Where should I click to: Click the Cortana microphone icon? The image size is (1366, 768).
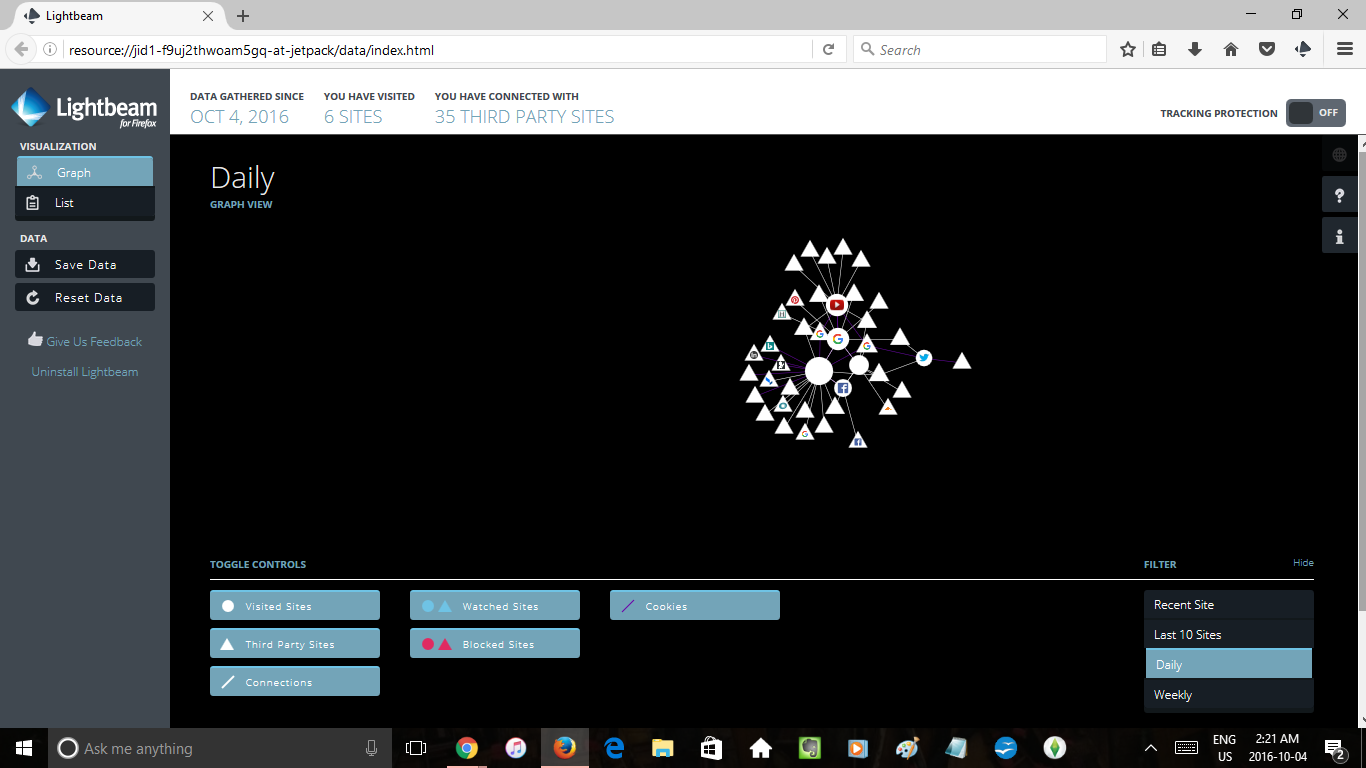click(371, 748)
